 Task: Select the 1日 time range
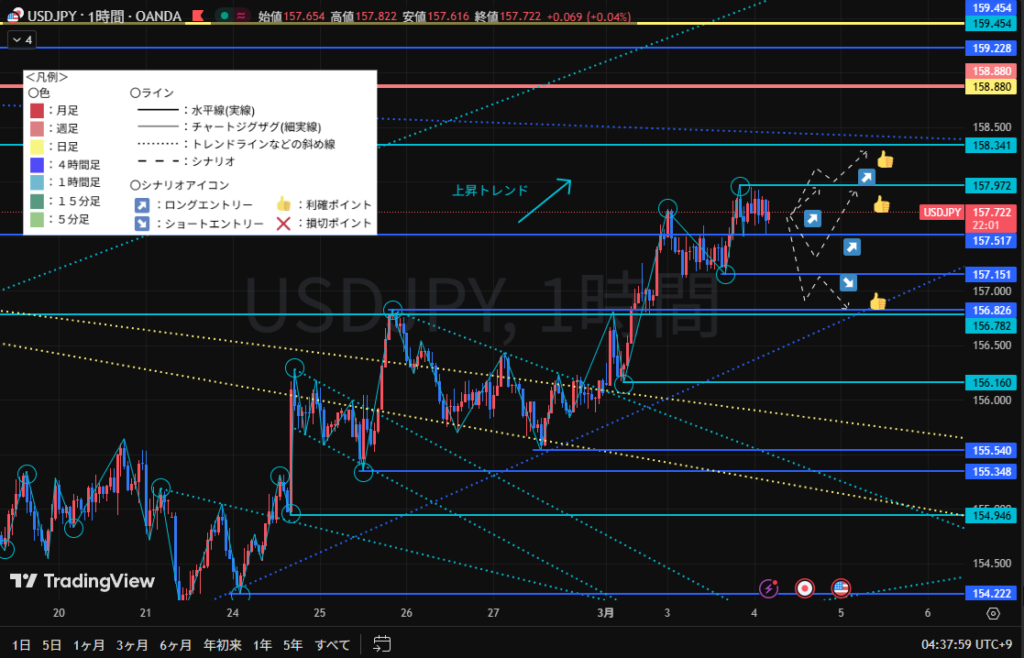coord(20,643)
